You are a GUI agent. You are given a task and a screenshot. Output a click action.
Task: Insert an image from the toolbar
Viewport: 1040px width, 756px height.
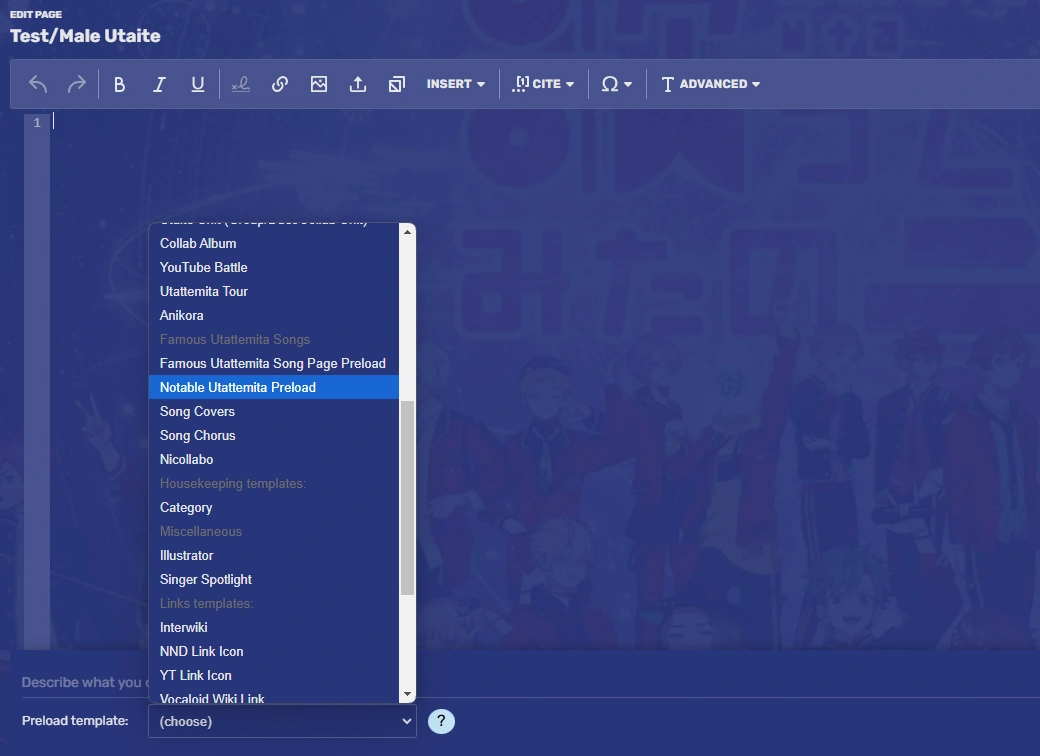pyautogui.click(x=319, y=84)
